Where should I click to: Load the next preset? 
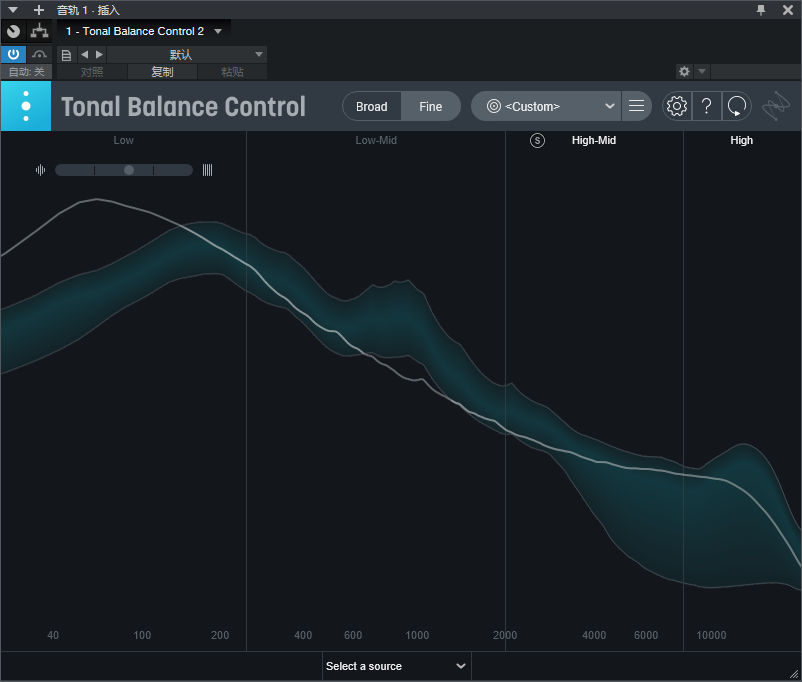[99, 54]
